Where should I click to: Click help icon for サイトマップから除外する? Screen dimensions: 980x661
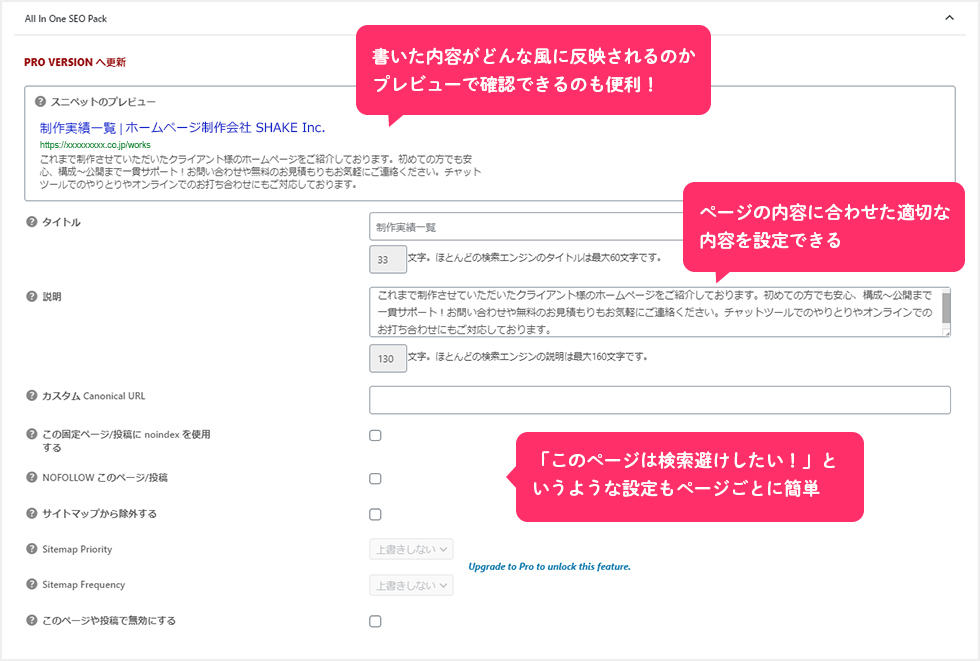click(x=31, y=513)
